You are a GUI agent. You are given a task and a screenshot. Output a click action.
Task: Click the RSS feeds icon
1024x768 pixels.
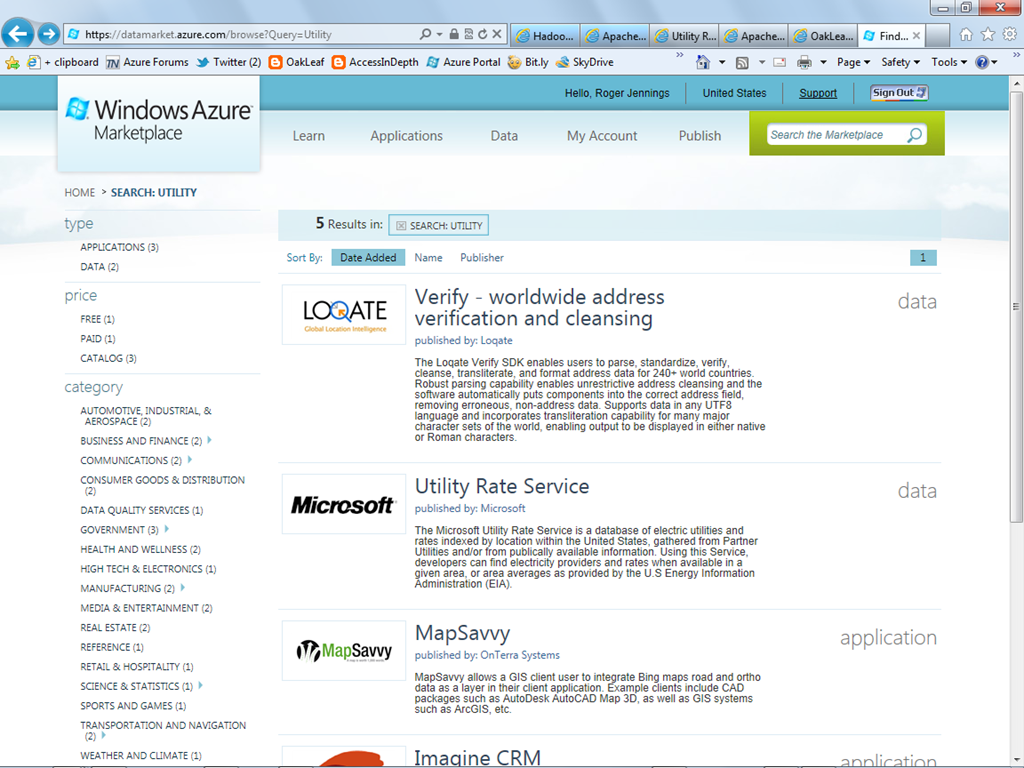[742, 63]
